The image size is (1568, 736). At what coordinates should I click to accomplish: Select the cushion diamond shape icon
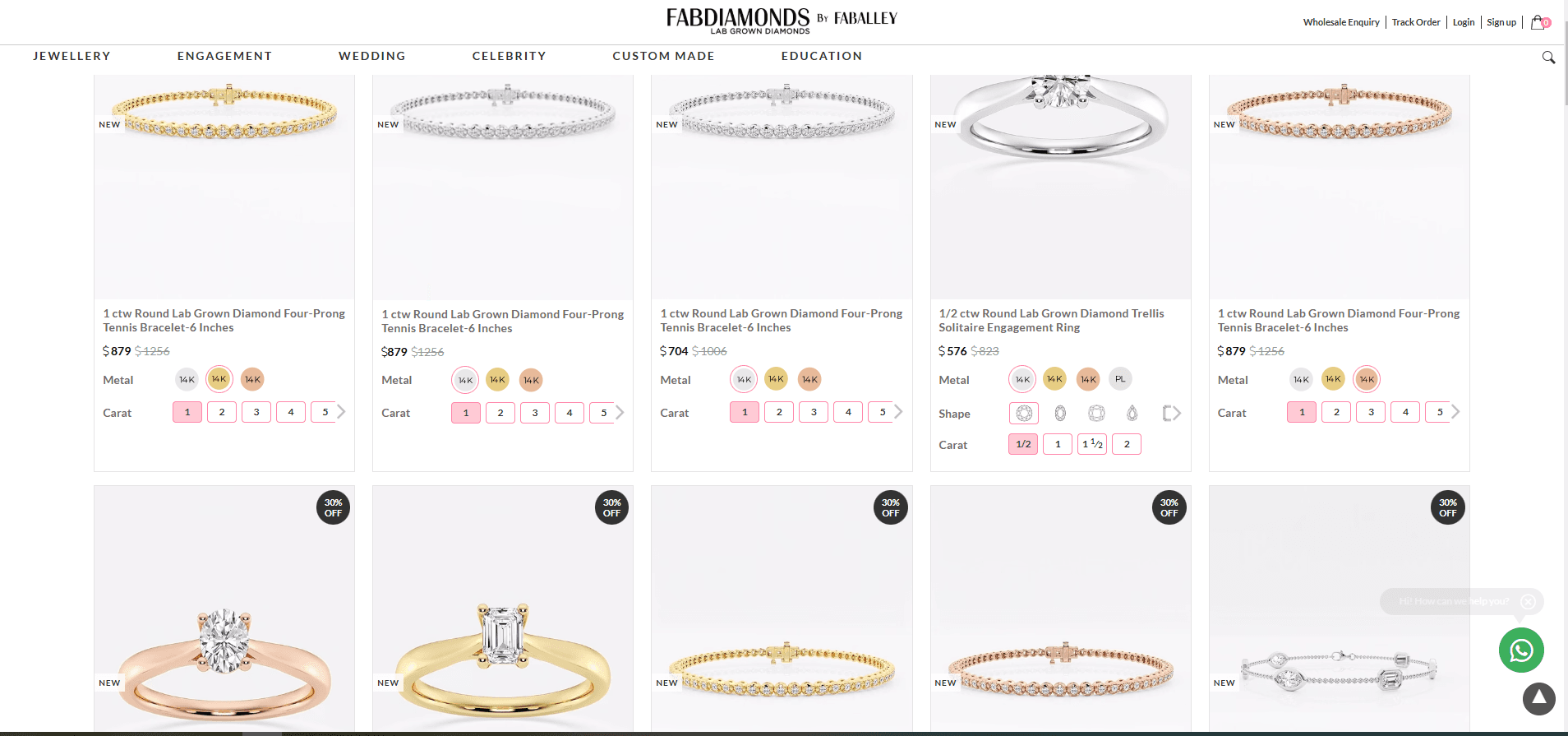coord(1096,413)
